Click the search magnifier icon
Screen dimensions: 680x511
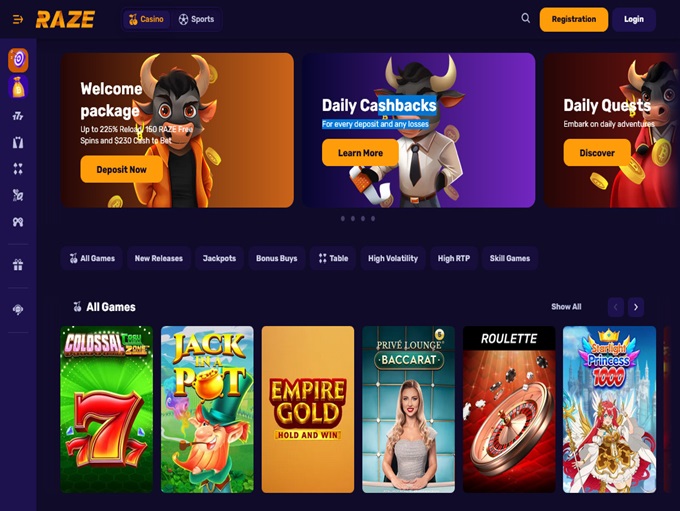525,18
